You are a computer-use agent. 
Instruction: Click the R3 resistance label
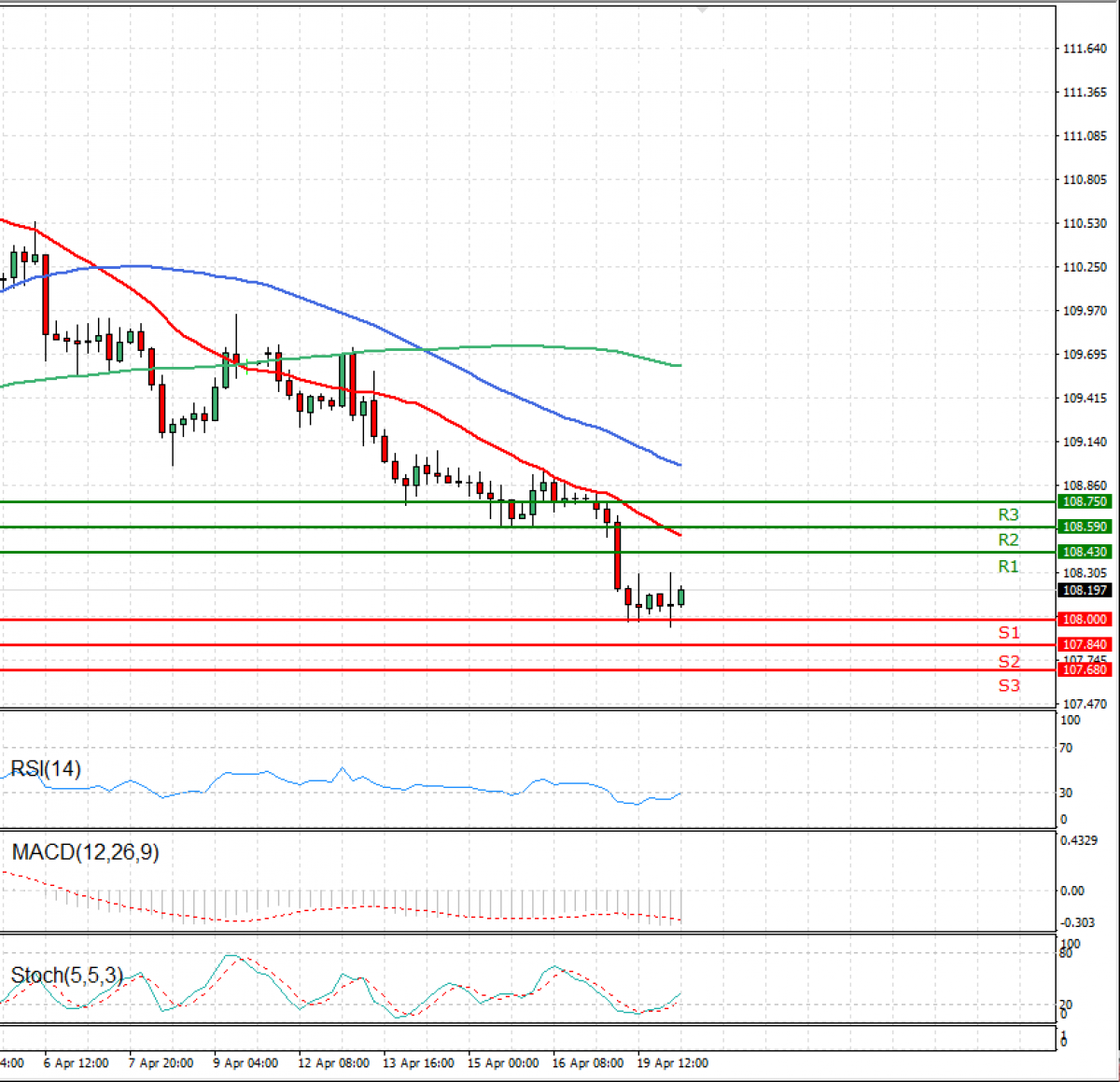click(x=1008, y=514)
